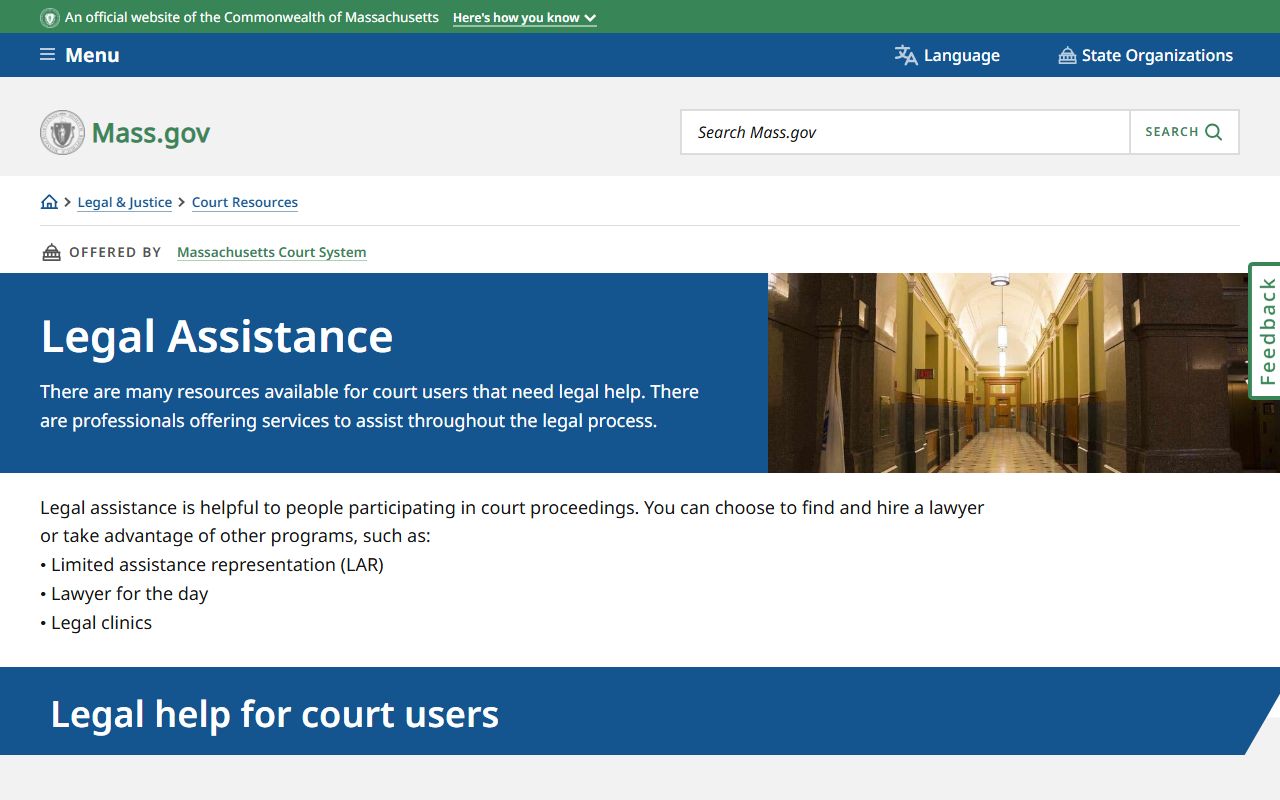
Task: Open the hamburger Menu icon
Action: [x=47, y=55]
